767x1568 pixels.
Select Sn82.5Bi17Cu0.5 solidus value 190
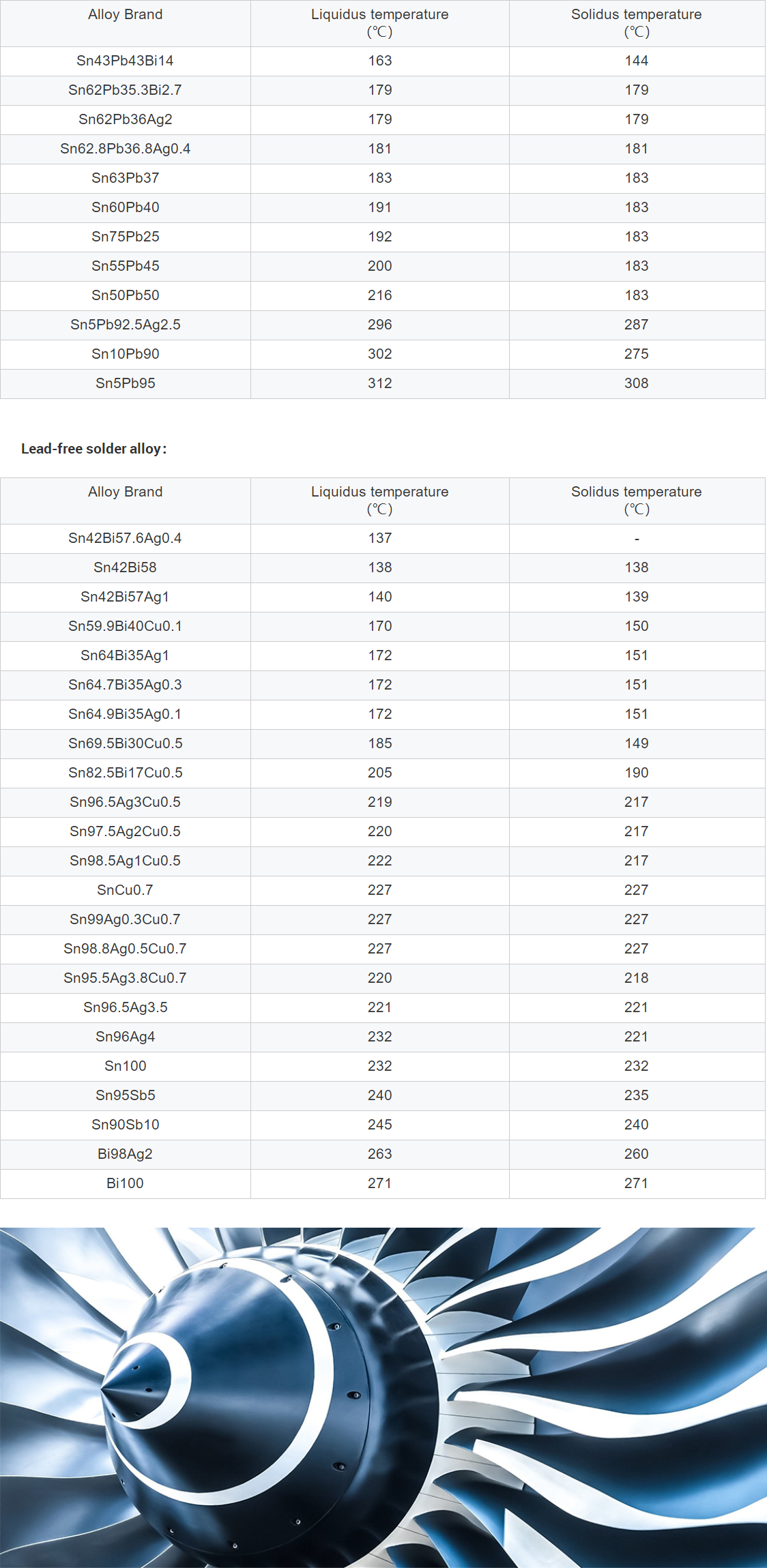click(637, 773)
